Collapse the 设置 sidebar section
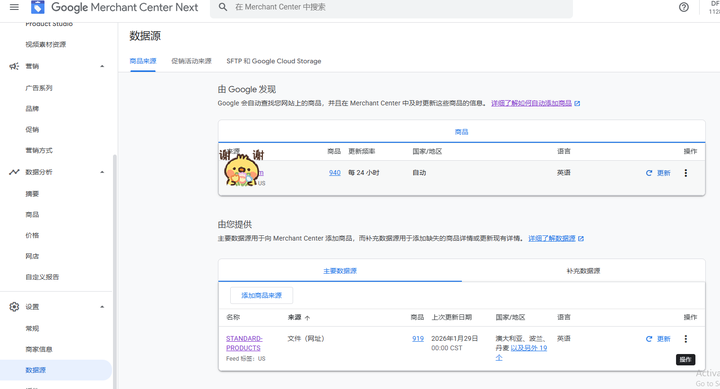 pos(102,307)
